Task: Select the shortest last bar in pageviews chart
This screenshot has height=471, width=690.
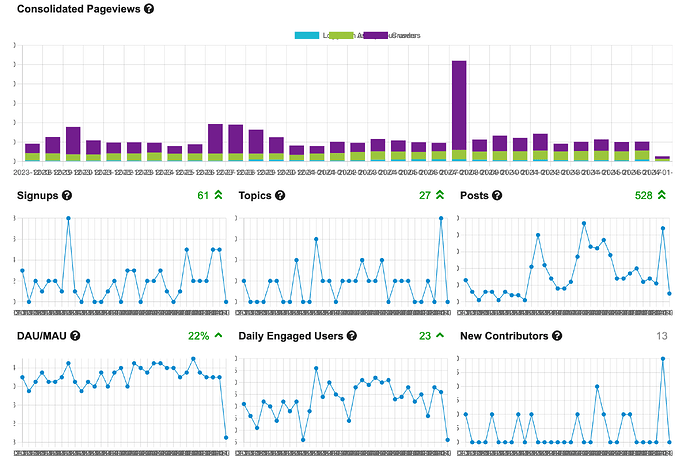Action: pyautogui.click(x=662, y=158)
